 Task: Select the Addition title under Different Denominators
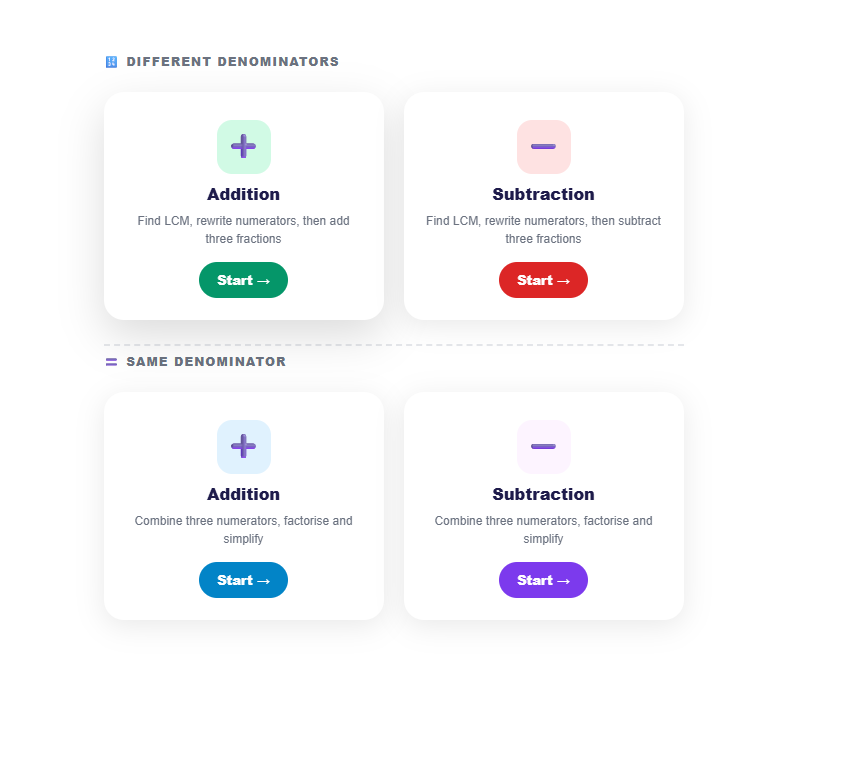[x=243, y=194]
